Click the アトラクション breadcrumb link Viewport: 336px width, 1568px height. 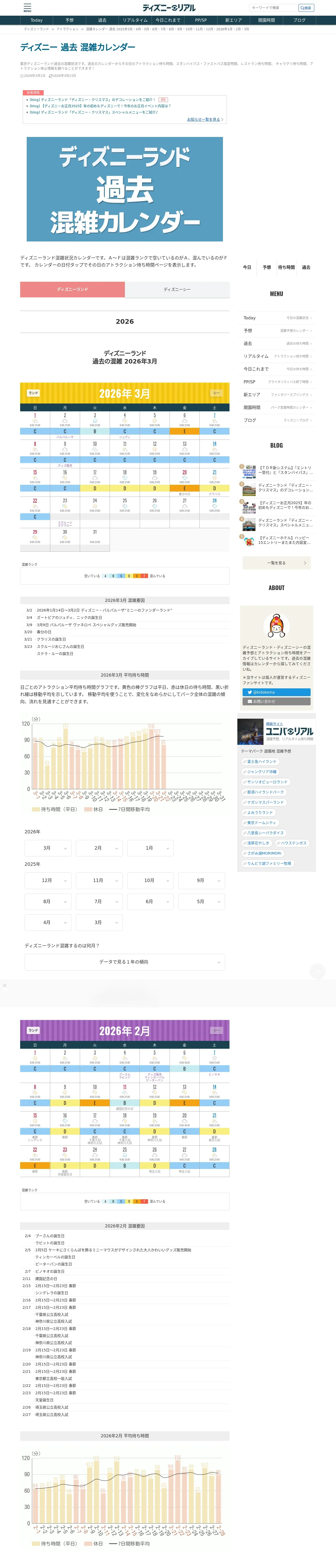(68, 29)
